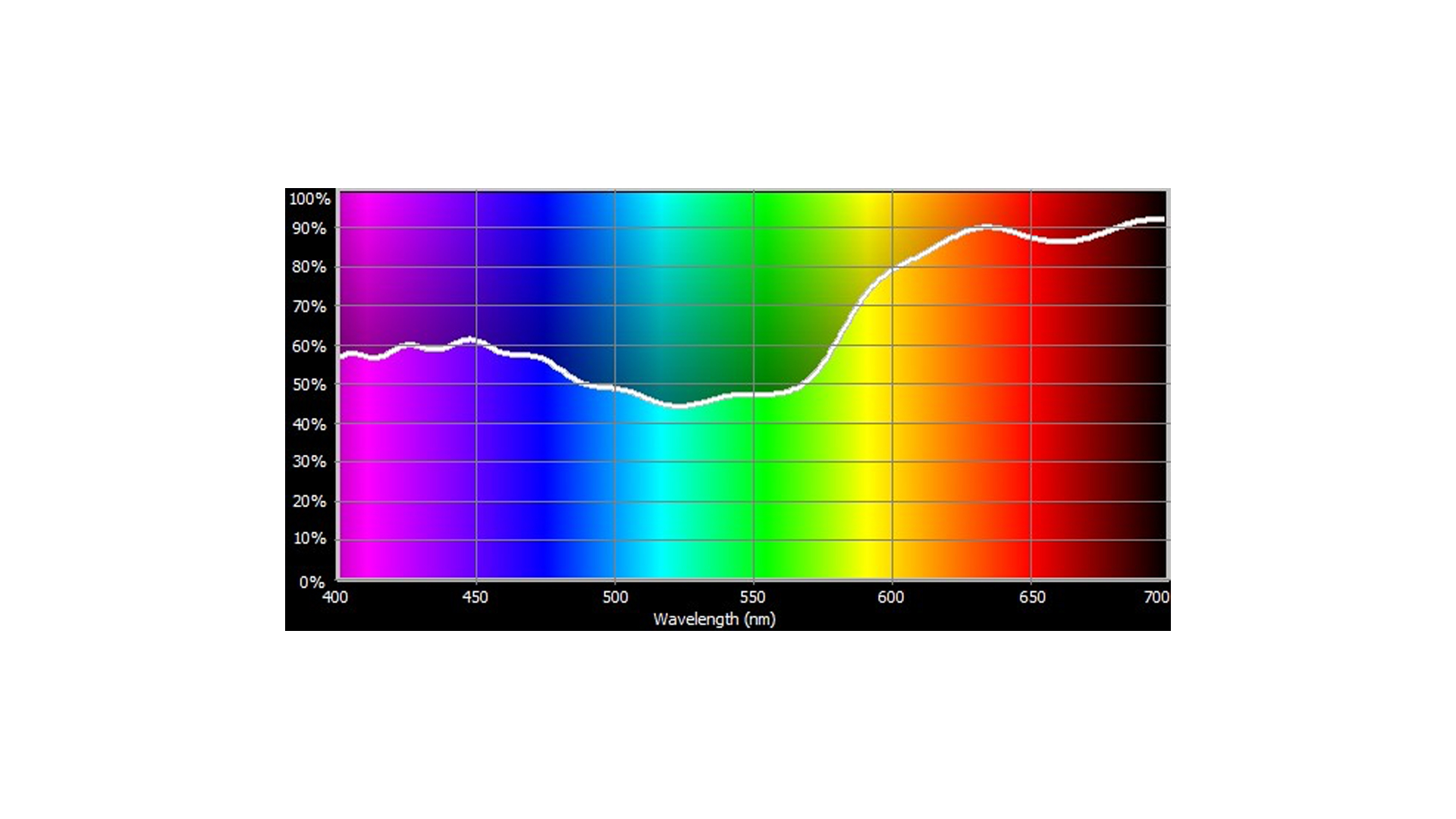Click the 400 wavelength tick label
Screen dimensions: 1456x819
(335, 598)
